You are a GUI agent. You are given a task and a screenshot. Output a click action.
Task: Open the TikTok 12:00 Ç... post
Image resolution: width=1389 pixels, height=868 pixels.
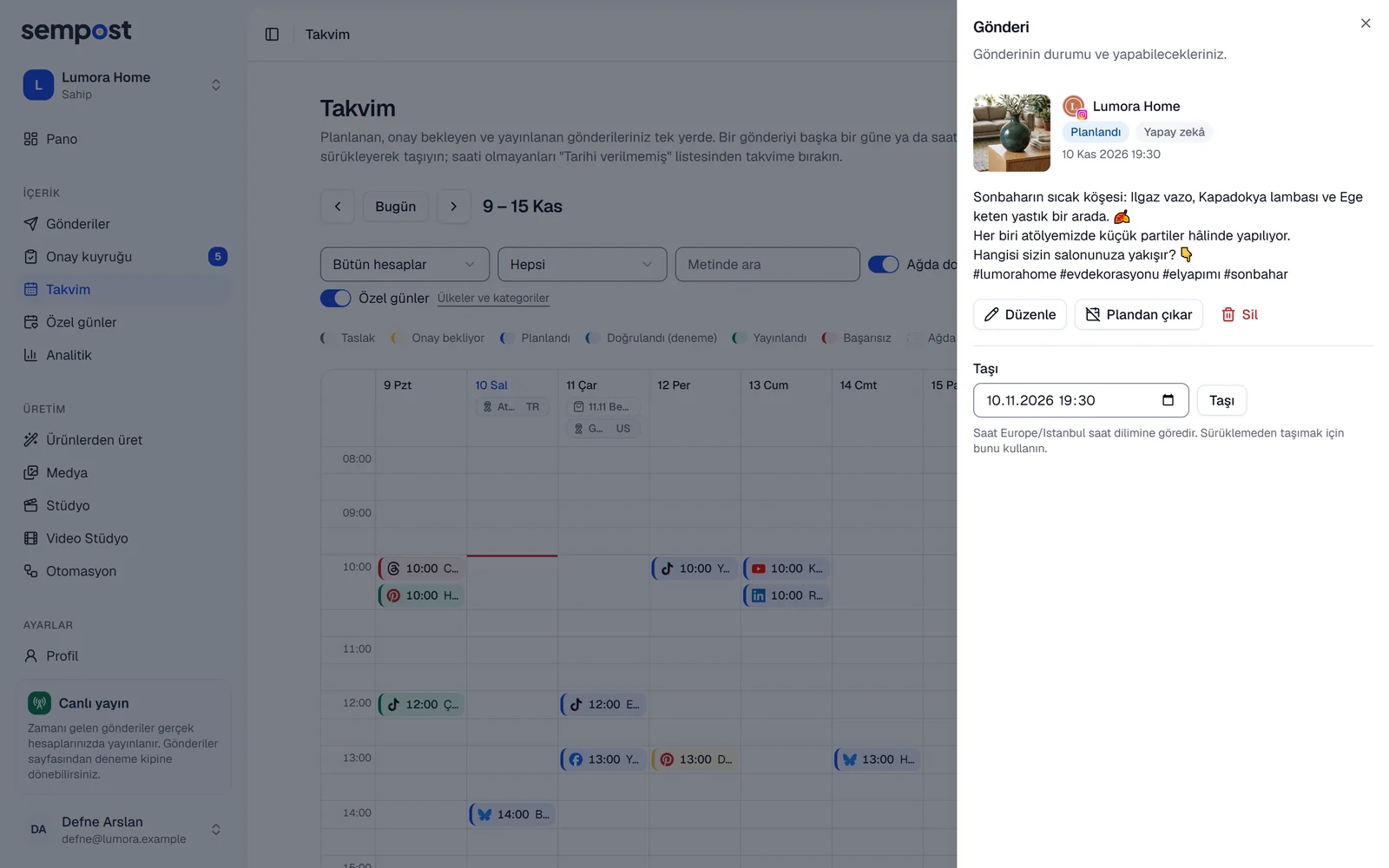pyautogui.click(x=421, y=705)
